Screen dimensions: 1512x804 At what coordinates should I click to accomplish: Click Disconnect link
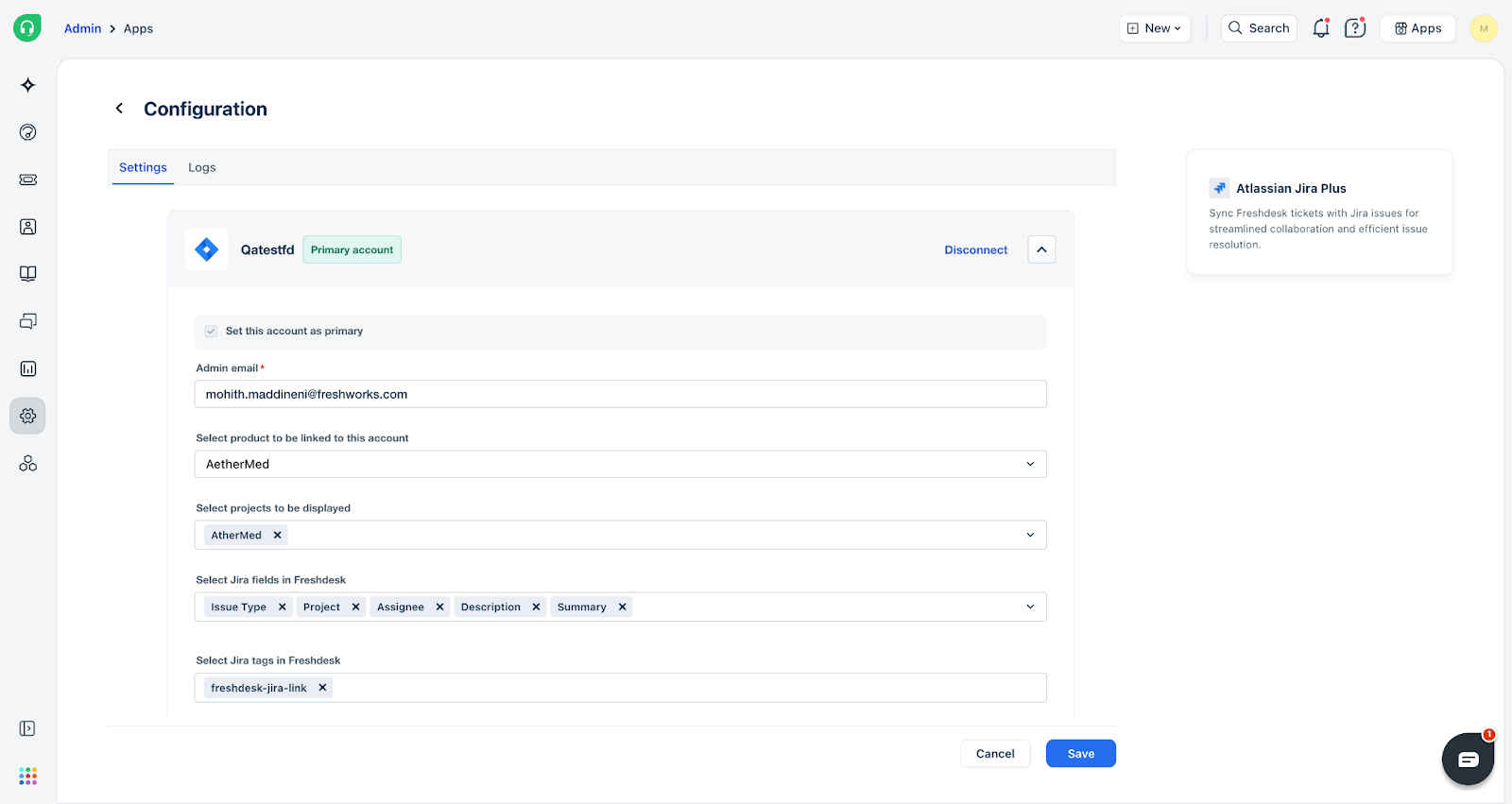tap(976, 249)
